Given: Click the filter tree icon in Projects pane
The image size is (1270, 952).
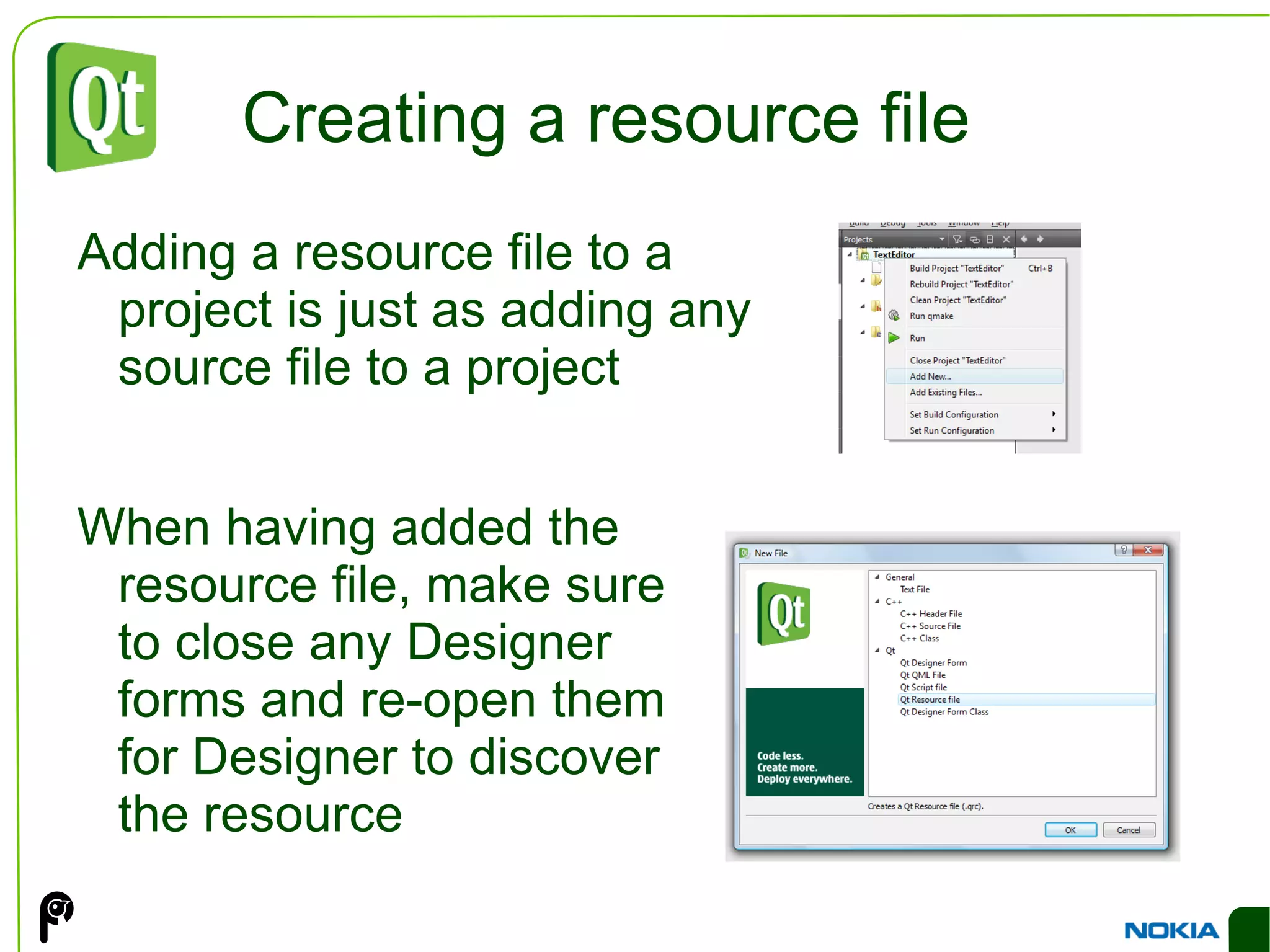Looking at the screenshot, I should [x=957, y=239].
